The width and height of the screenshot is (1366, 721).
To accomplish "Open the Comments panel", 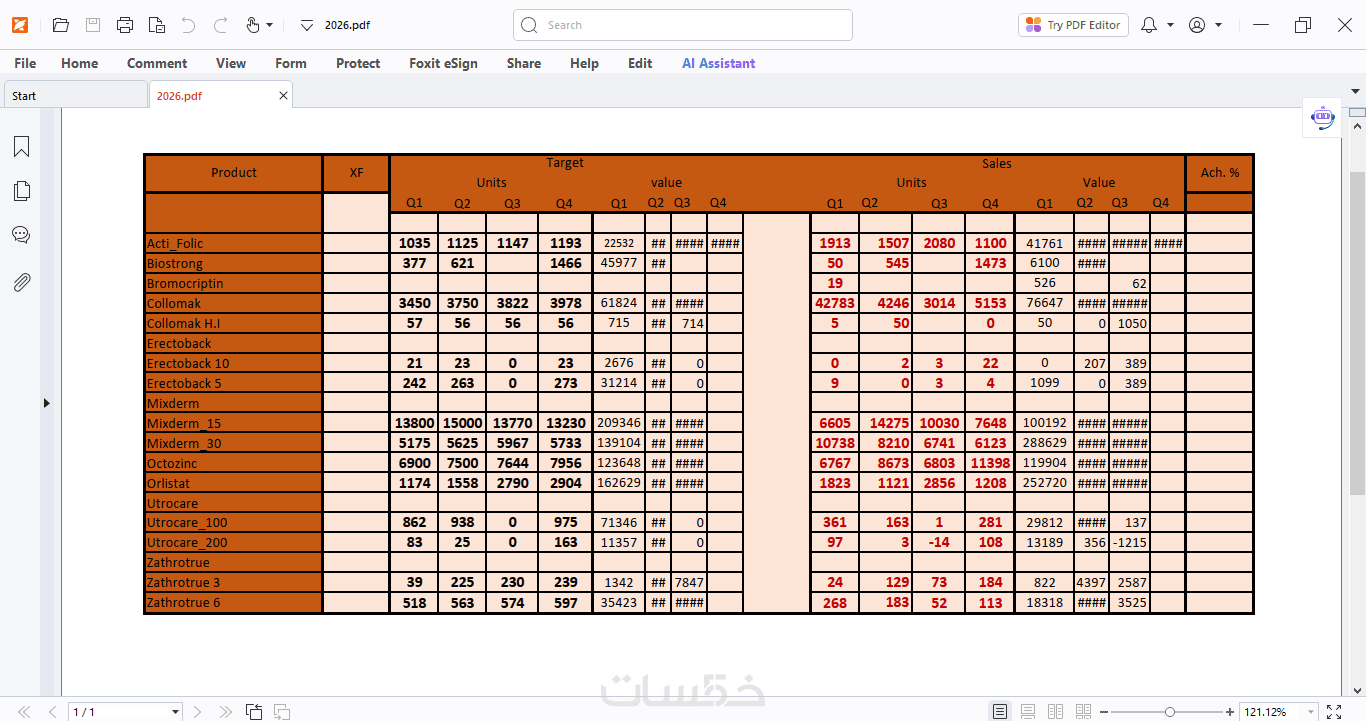I will pyautogui.click(x=21, y=235).
